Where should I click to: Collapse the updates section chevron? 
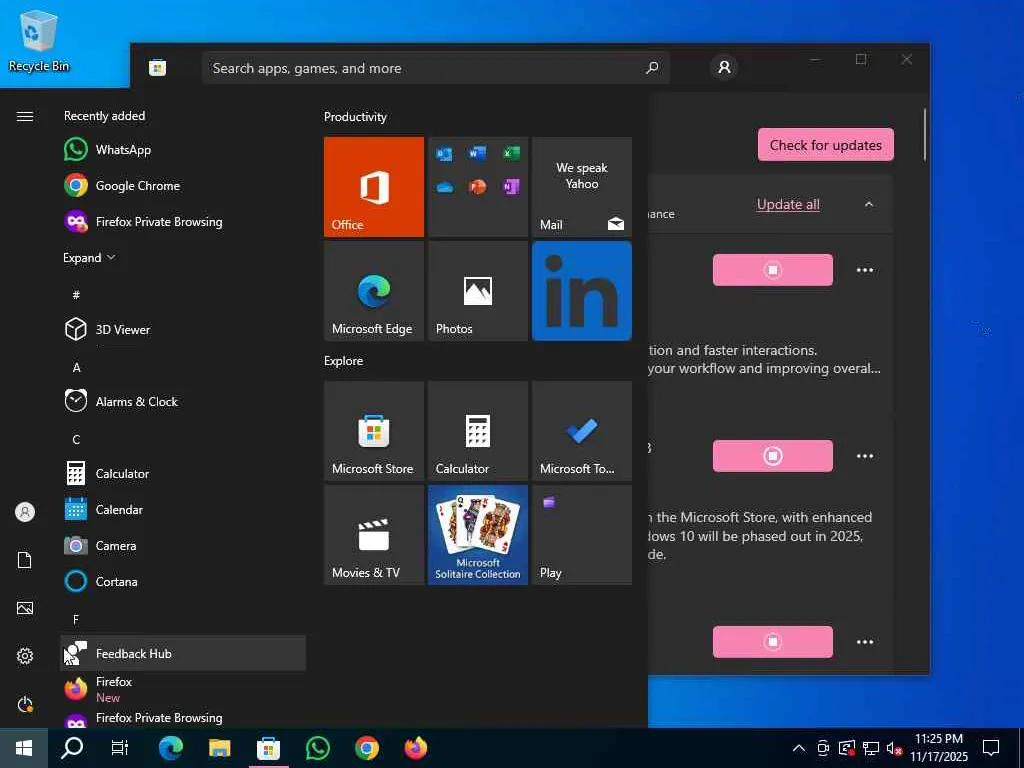tap(869, 204)
